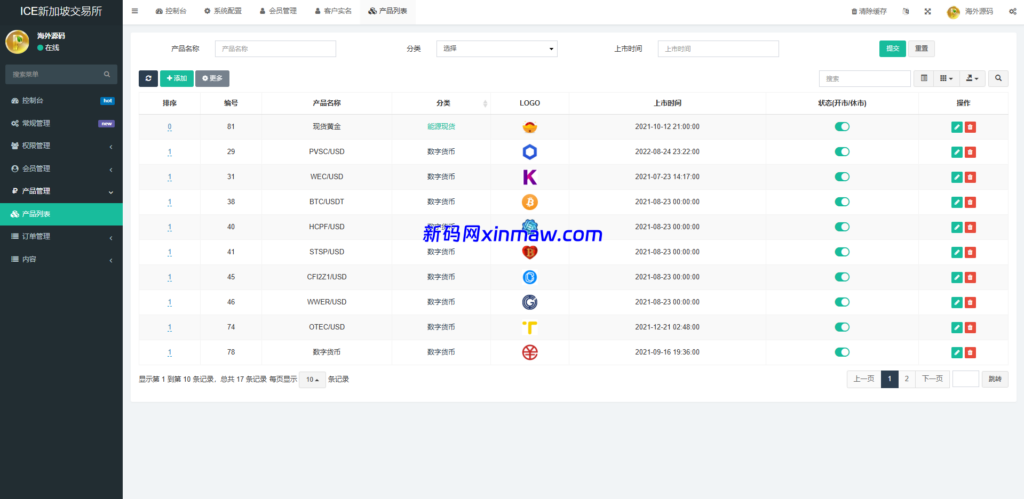
Task: Switch to the 系统配置 tab
Action: [222, 11]
